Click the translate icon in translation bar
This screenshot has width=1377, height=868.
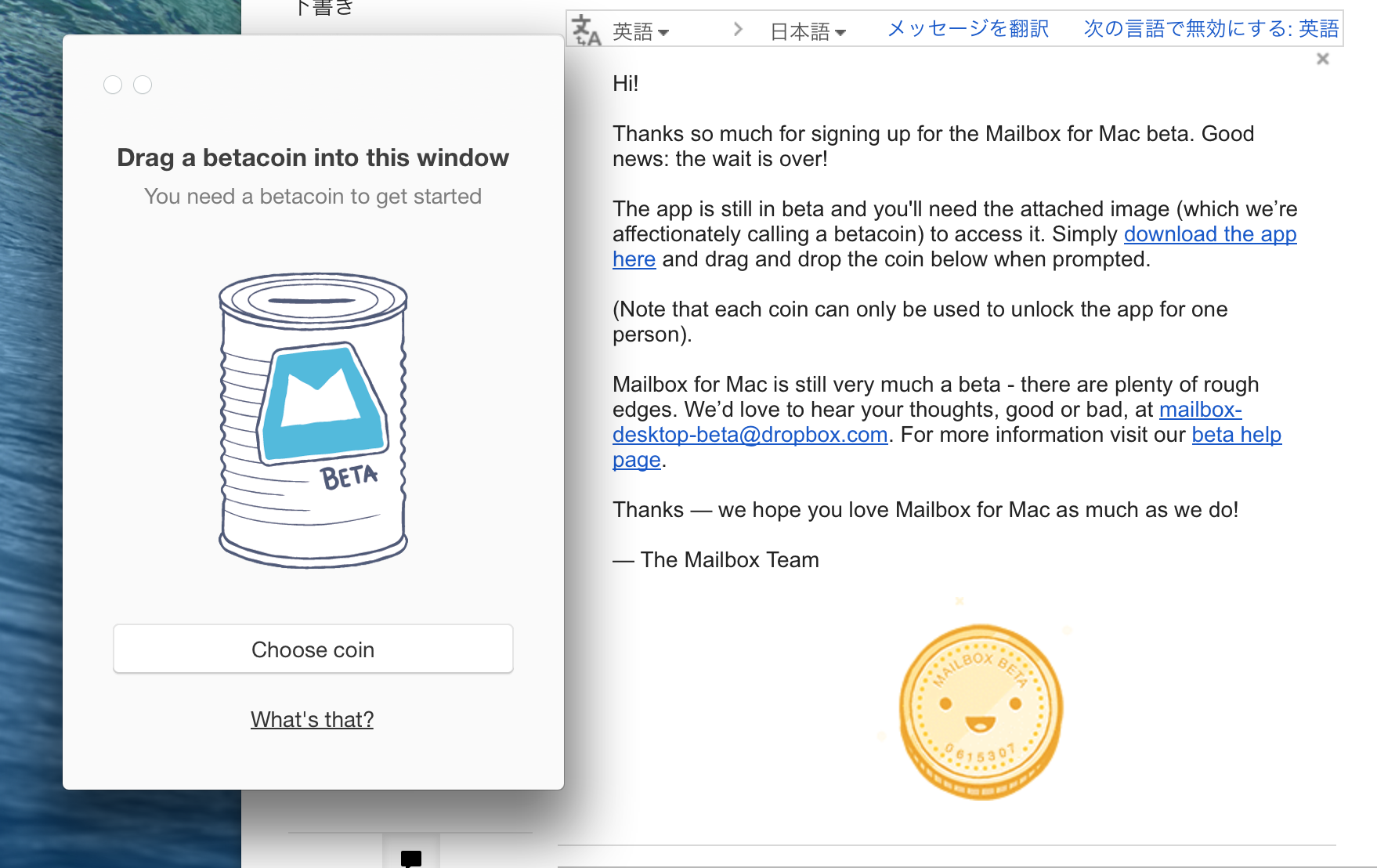[x=586, y=31]
